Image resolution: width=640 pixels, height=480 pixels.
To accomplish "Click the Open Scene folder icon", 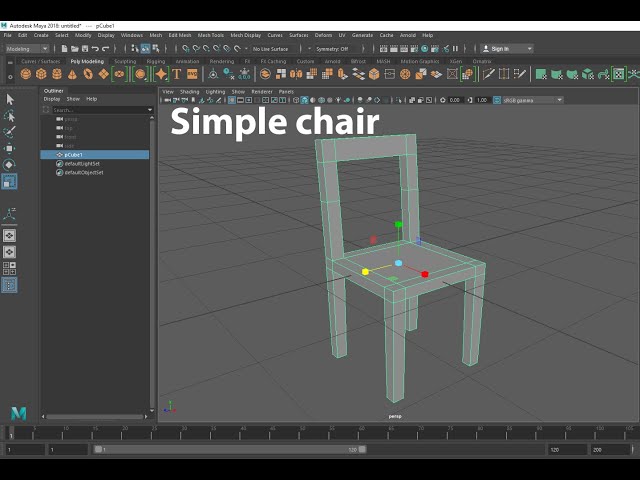I will pos(75,49).
